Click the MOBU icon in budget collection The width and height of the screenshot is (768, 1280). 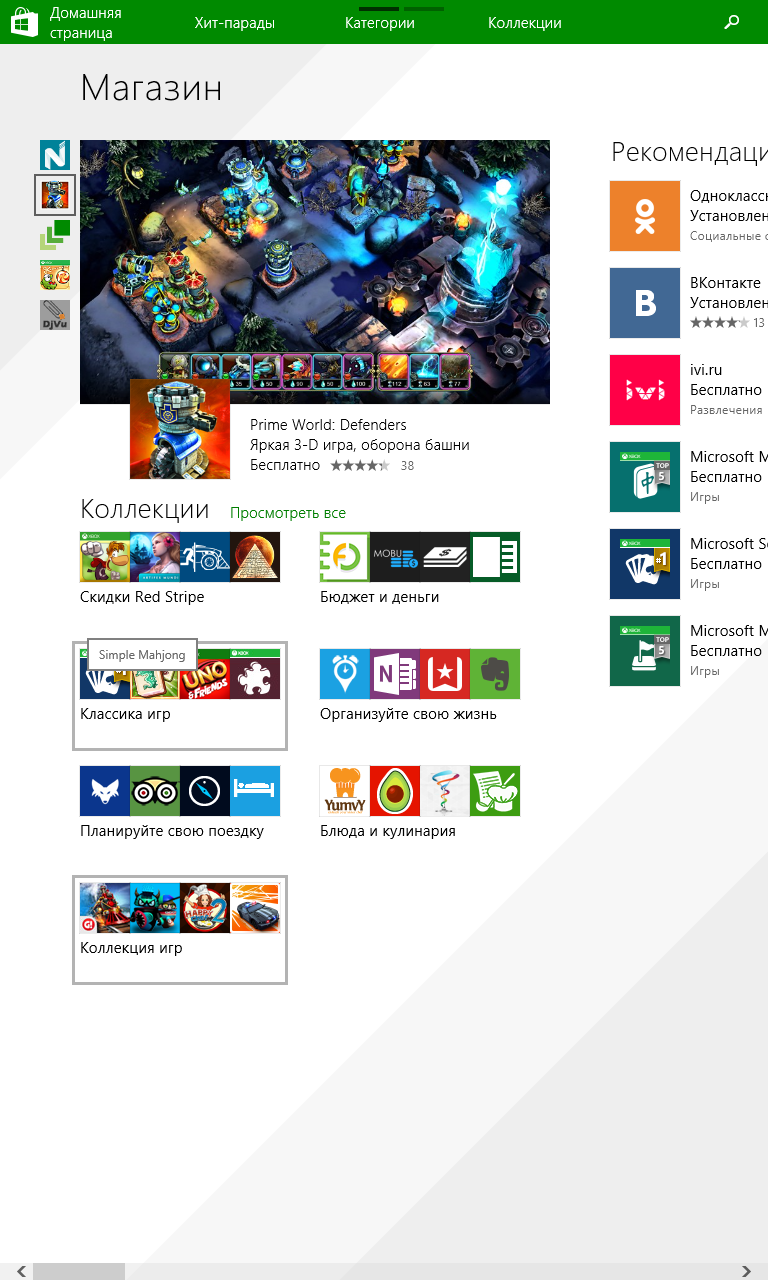pyautogui.click(x=395, y=557)
